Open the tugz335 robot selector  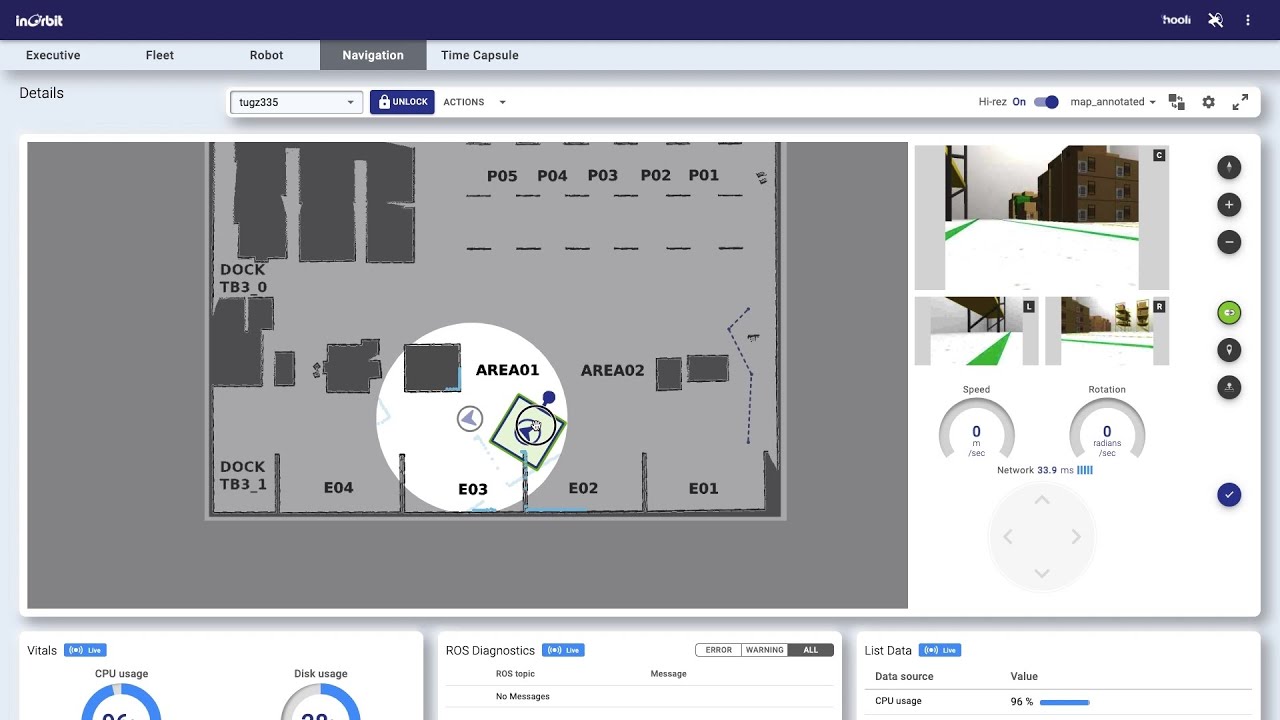click(297, 102)
